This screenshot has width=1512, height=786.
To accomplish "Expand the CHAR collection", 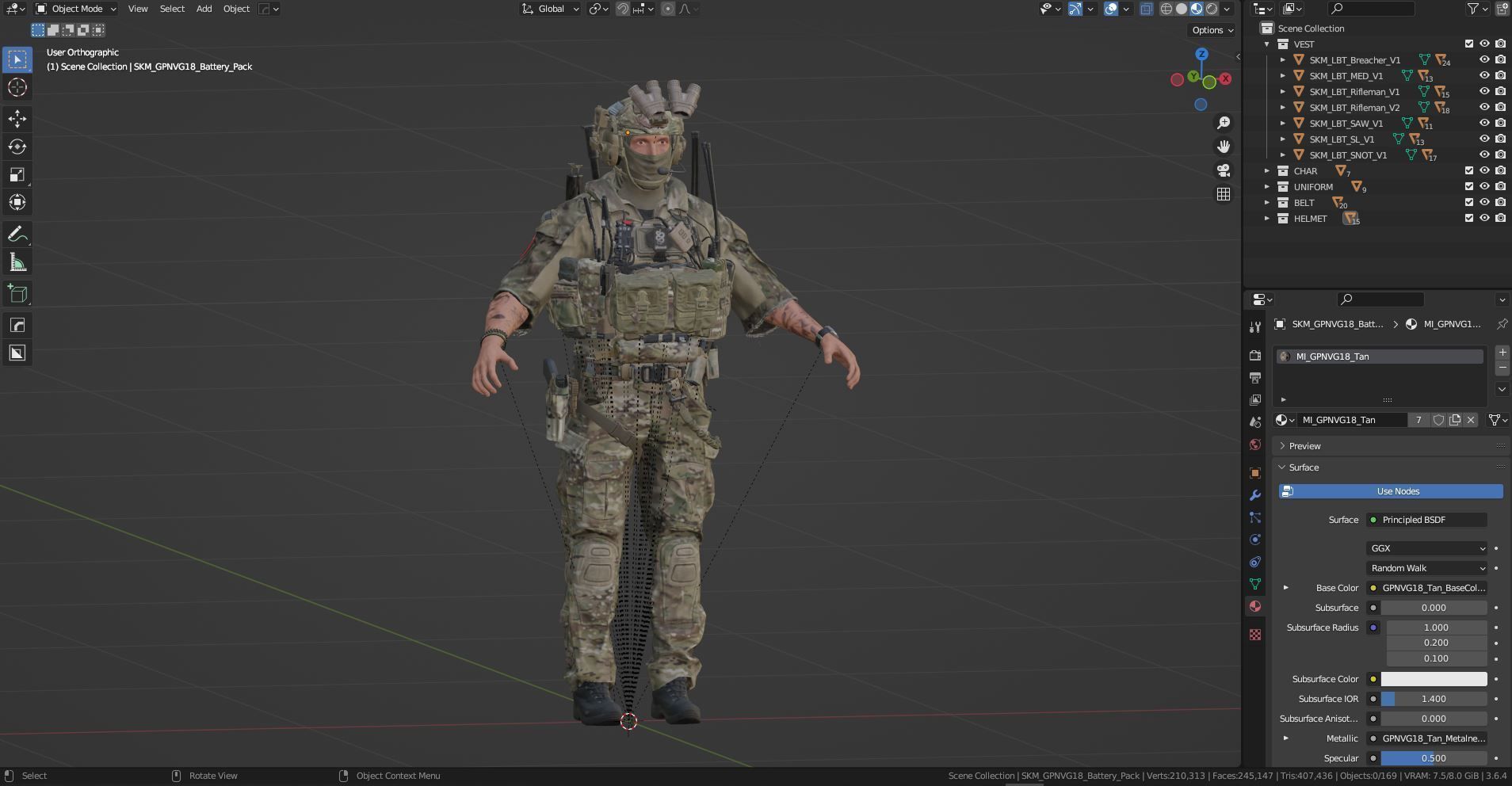I will [1267, 170].
